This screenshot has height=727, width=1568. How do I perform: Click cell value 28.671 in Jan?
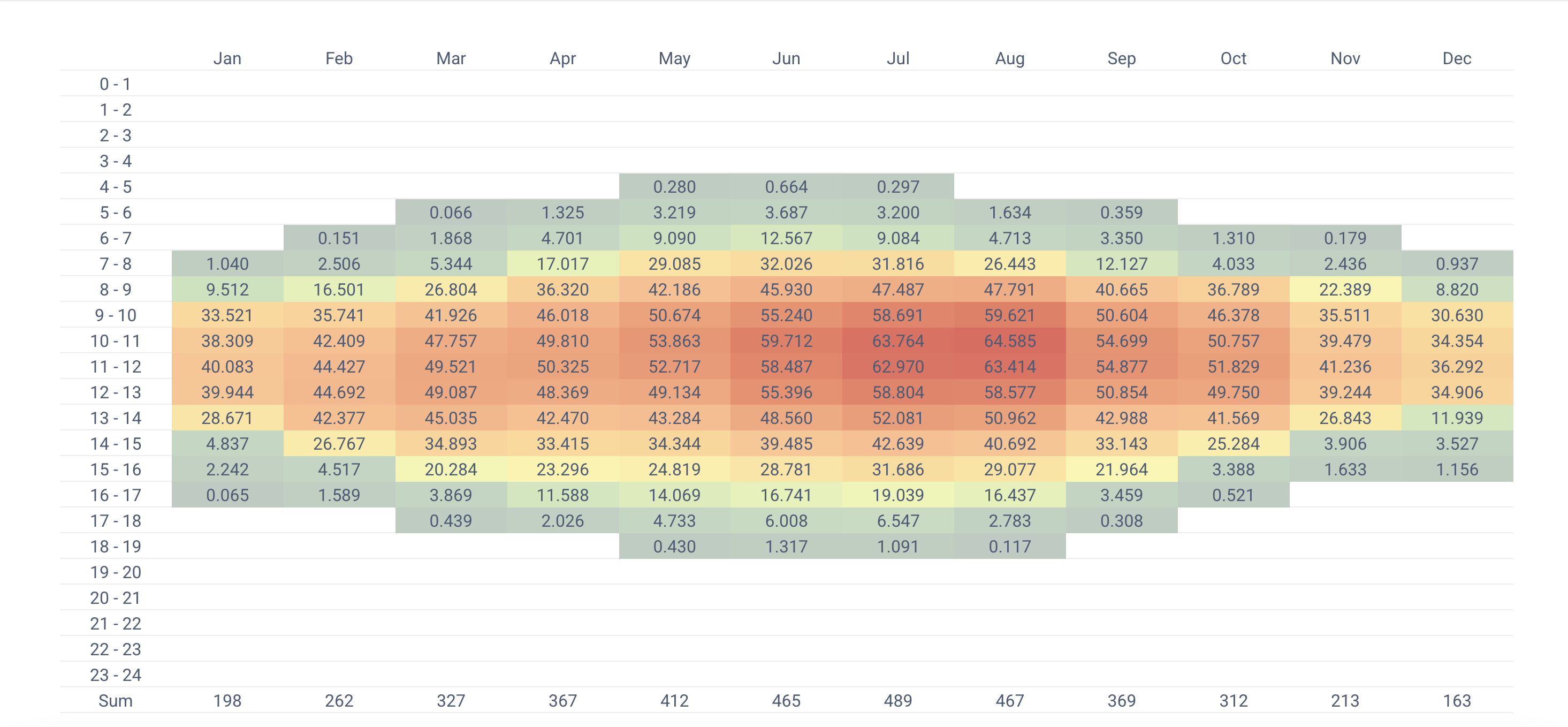(x=227, y=418)
